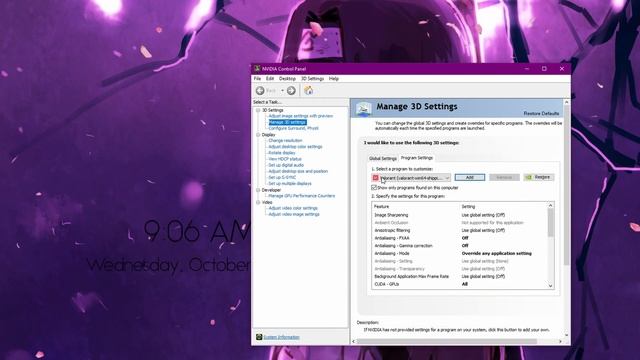Open Change resolution task

(285, 140)
